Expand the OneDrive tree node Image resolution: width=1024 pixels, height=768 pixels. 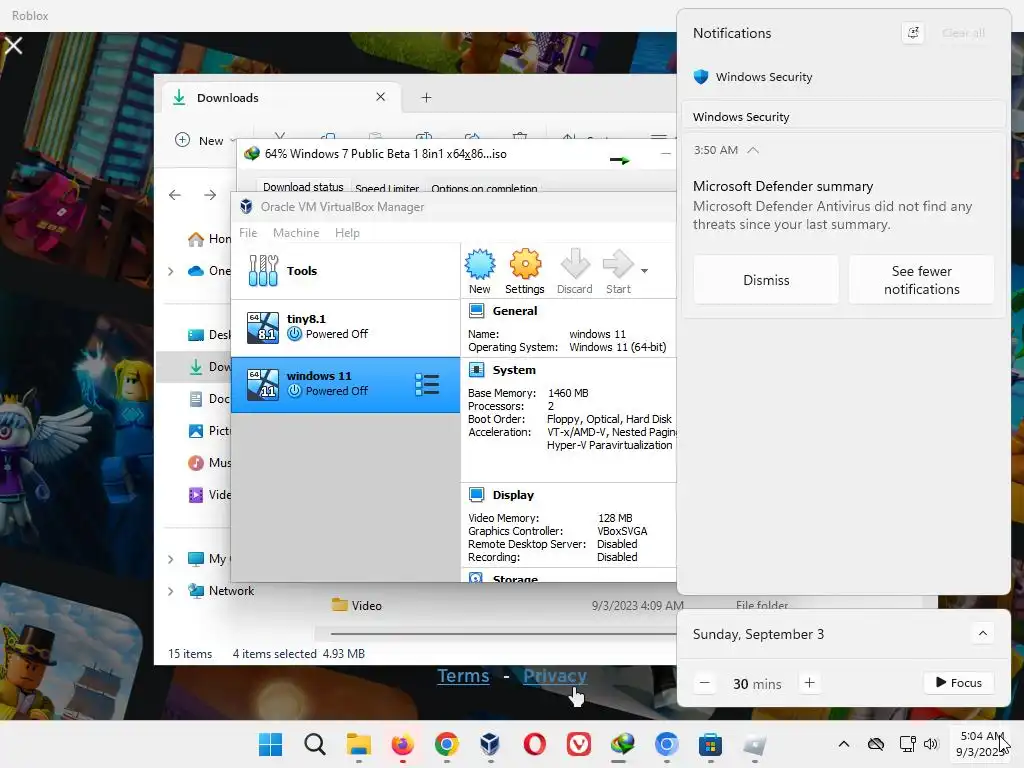(x=170, y=272)
